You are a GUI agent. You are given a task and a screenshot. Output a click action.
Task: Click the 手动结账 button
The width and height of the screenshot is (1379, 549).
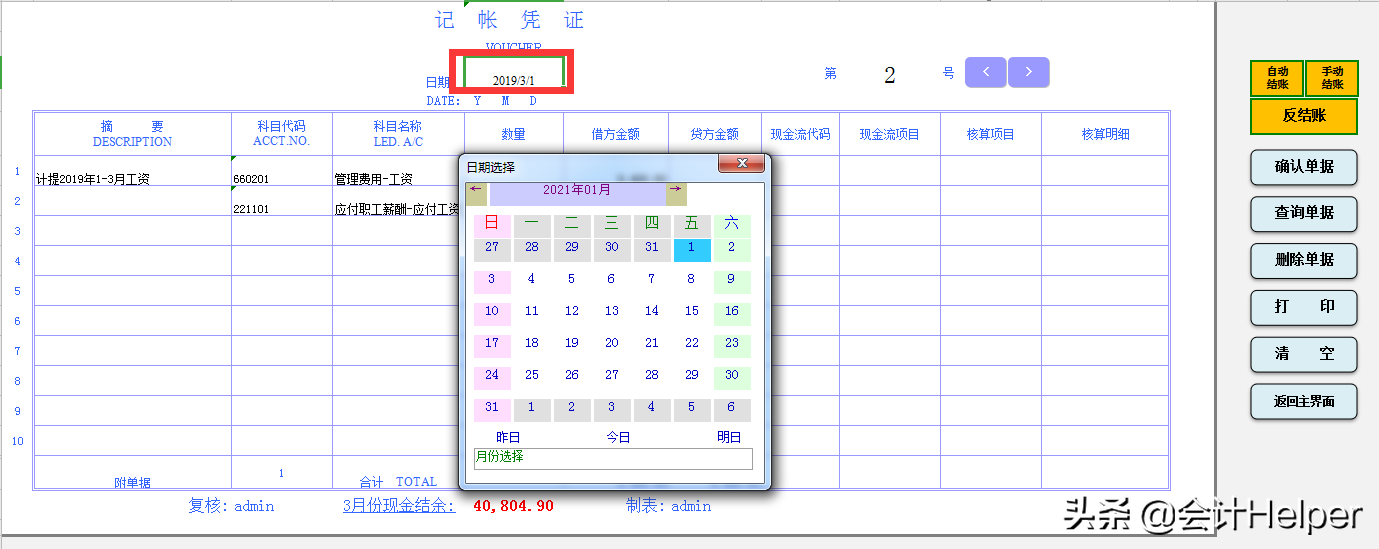point(1332,78)
